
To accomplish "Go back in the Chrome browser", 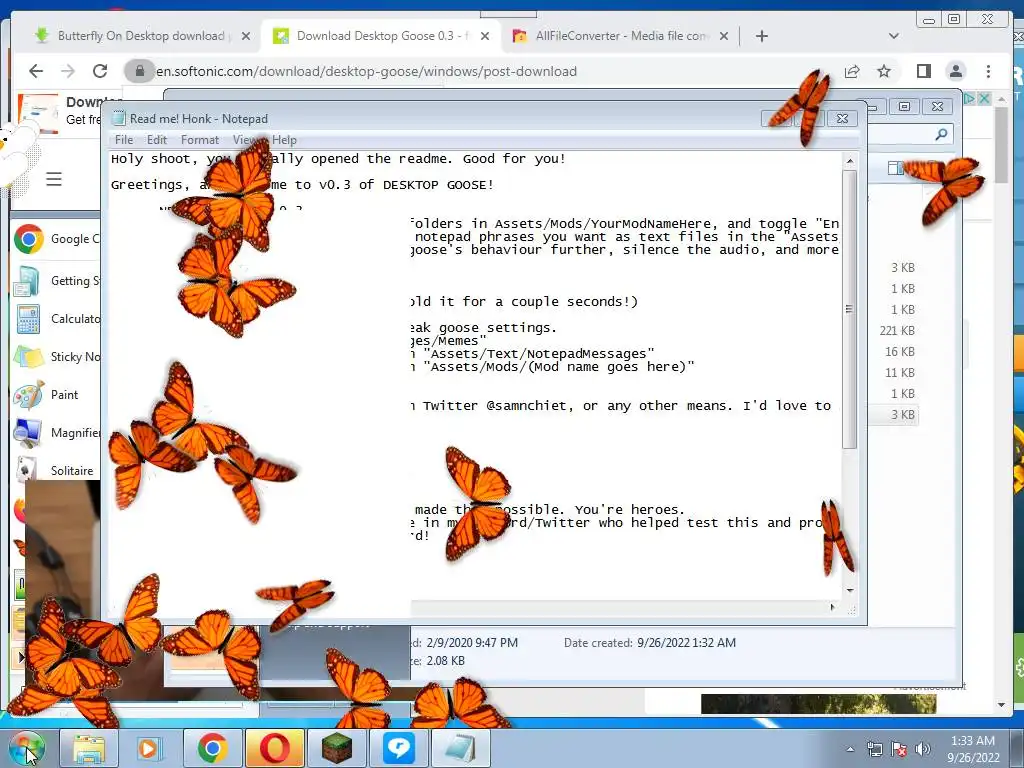I will (x=36, y=71).
